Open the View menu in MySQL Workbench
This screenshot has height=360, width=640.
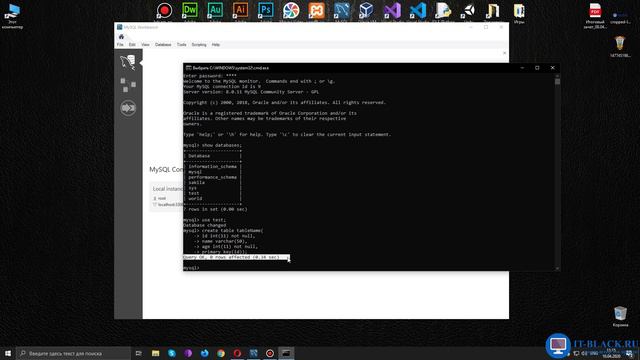pyautogui.click(x=145, y=44)
